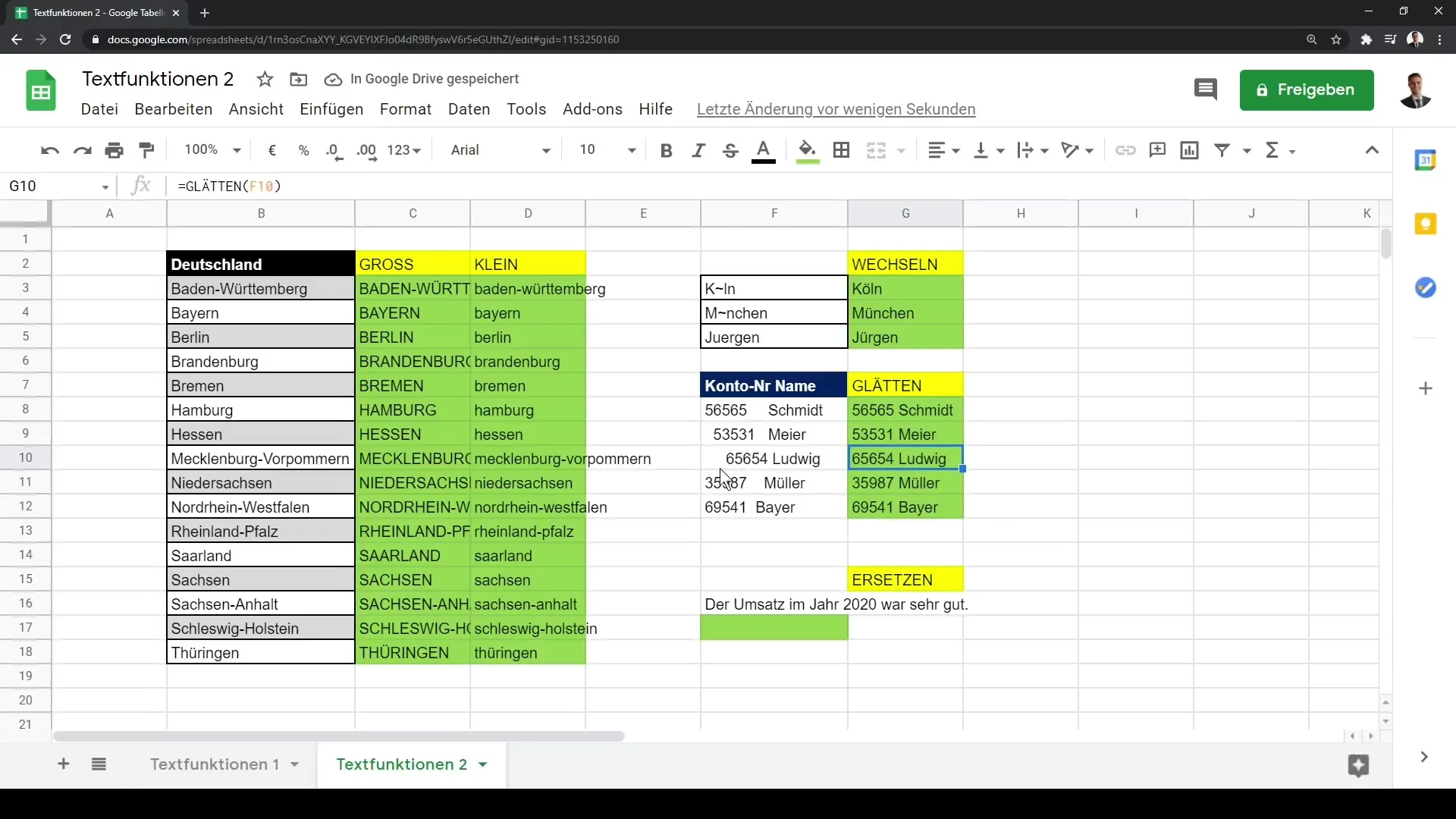Open the Ansicht menu

point(256,109)
